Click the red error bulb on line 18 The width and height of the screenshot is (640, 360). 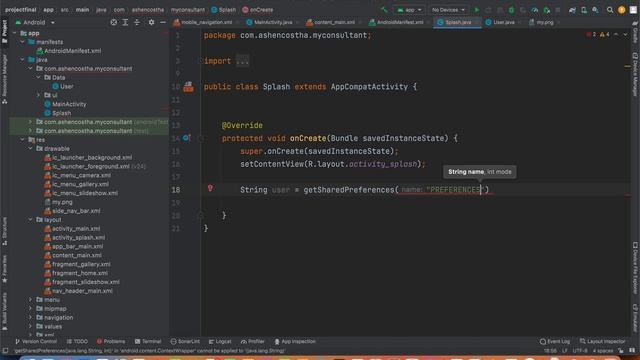click(x=210, y=188)
